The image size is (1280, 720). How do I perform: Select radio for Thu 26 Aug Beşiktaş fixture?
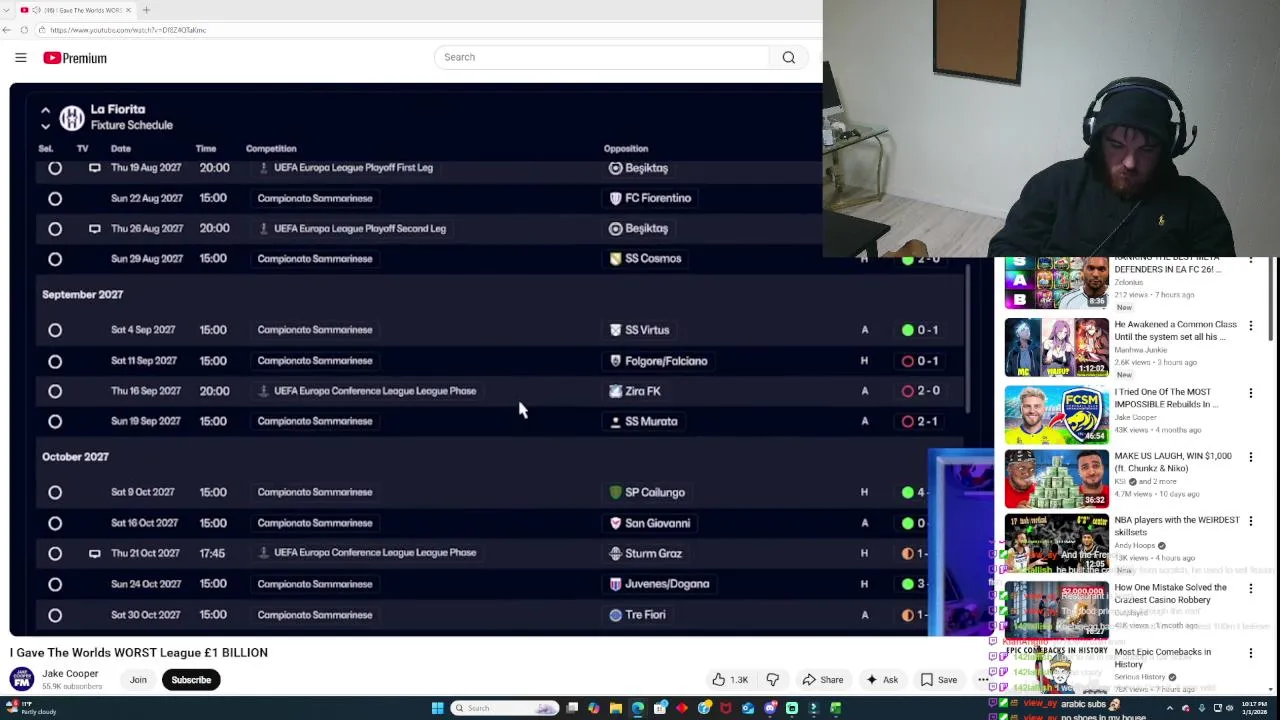click(55, 229)
